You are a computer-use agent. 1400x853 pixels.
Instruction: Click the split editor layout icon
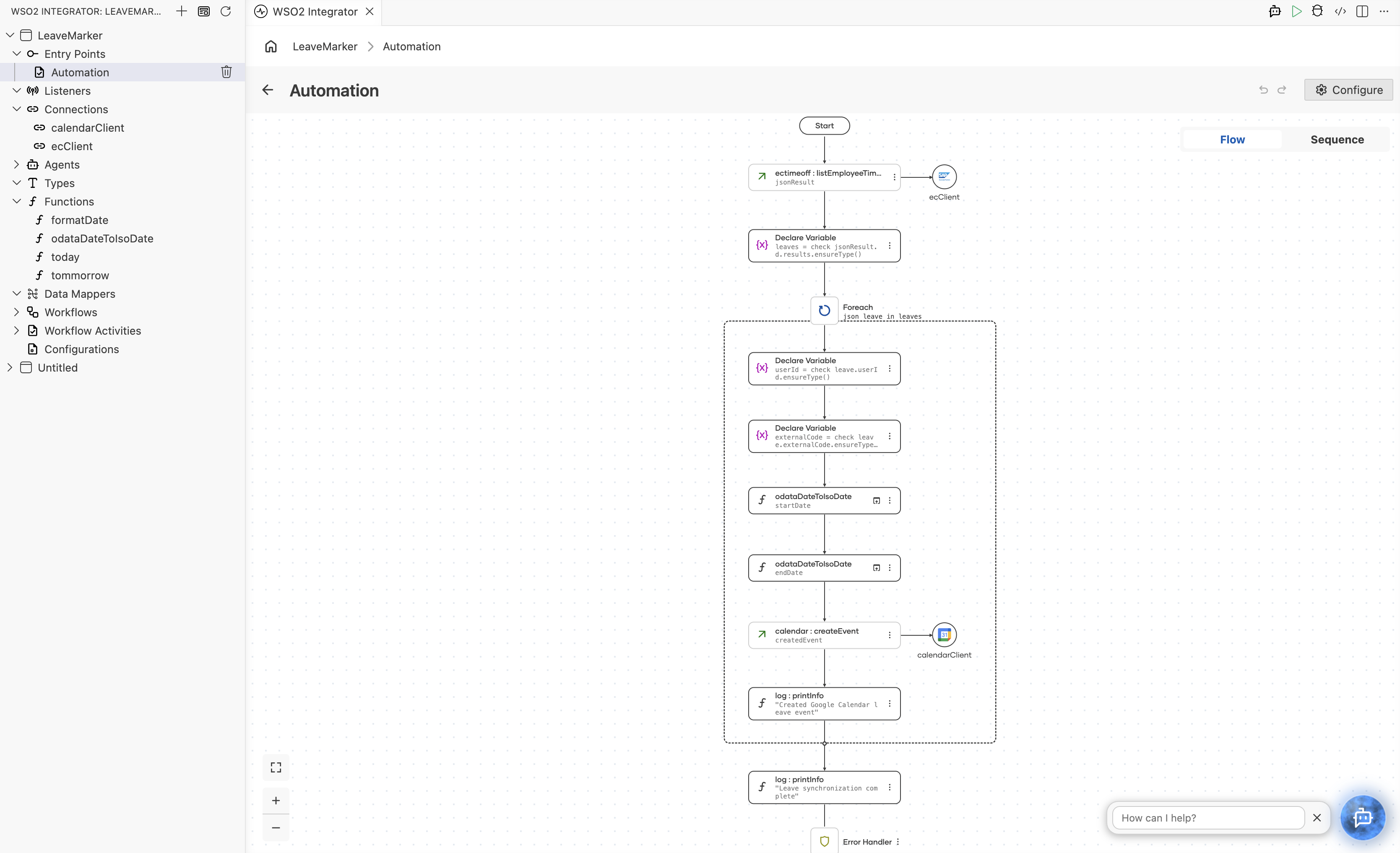(1362, 11)
